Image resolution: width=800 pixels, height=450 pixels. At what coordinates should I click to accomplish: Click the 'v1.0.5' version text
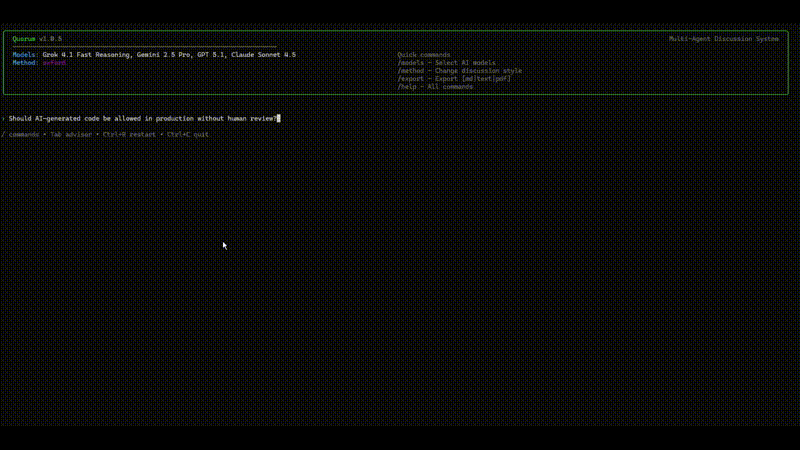click(51, 39)
